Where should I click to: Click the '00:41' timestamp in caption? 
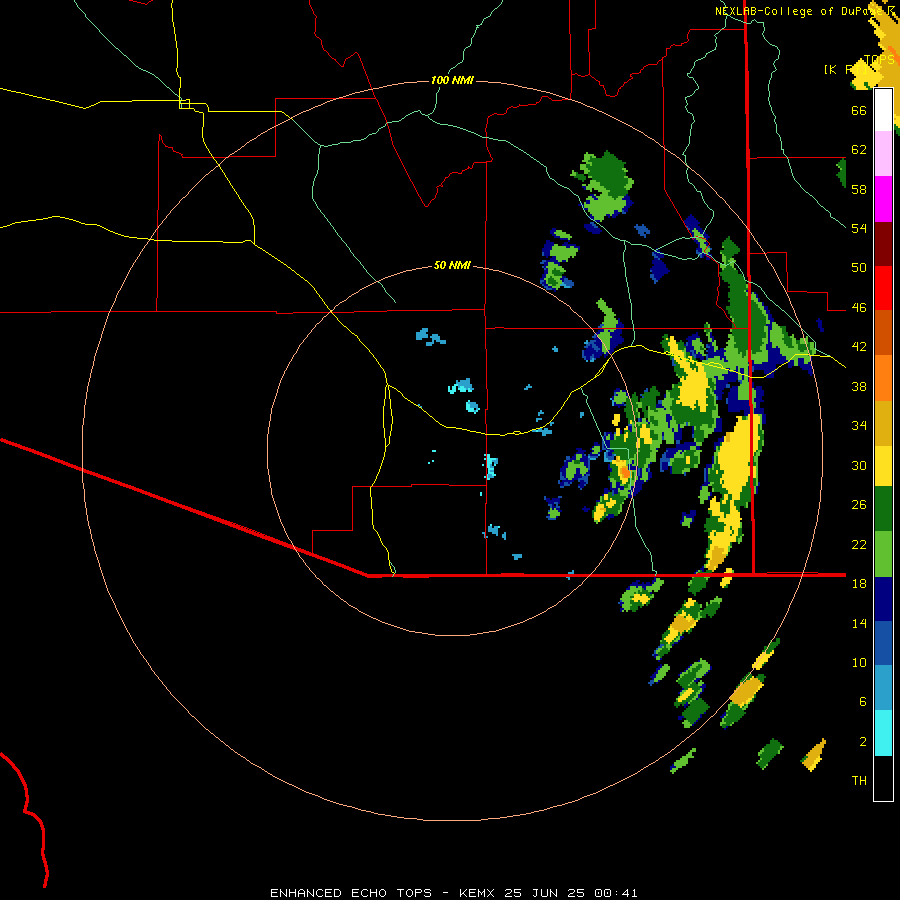tap(616, 893)
